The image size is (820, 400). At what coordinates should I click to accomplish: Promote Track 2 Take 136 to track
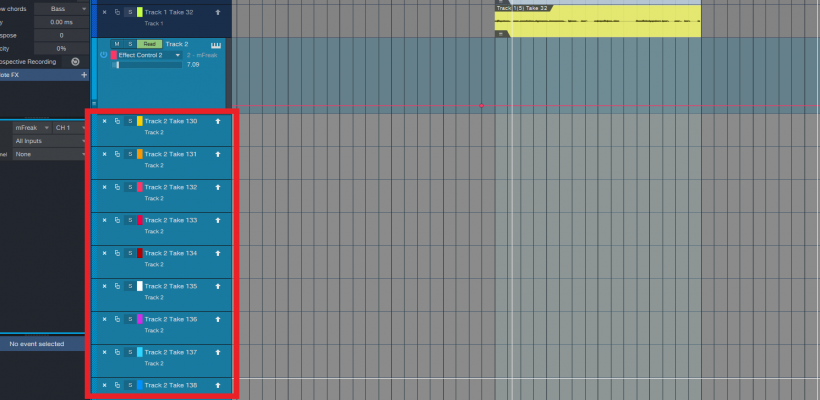(x=218, y=319)
